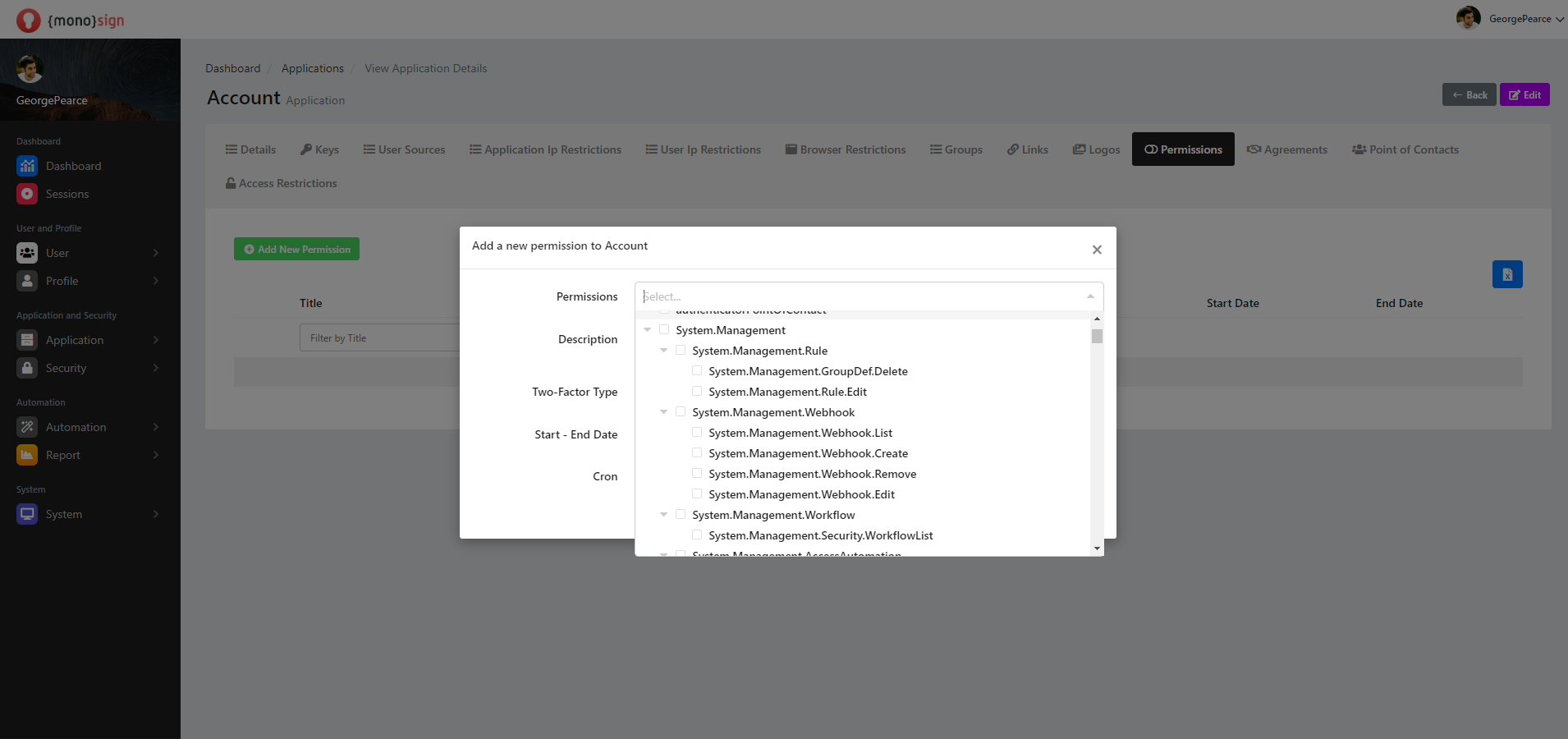The height and width of the screenshot is (739, 1568).
Task: Click the monosign logo icon
Action: coord(29,20)
